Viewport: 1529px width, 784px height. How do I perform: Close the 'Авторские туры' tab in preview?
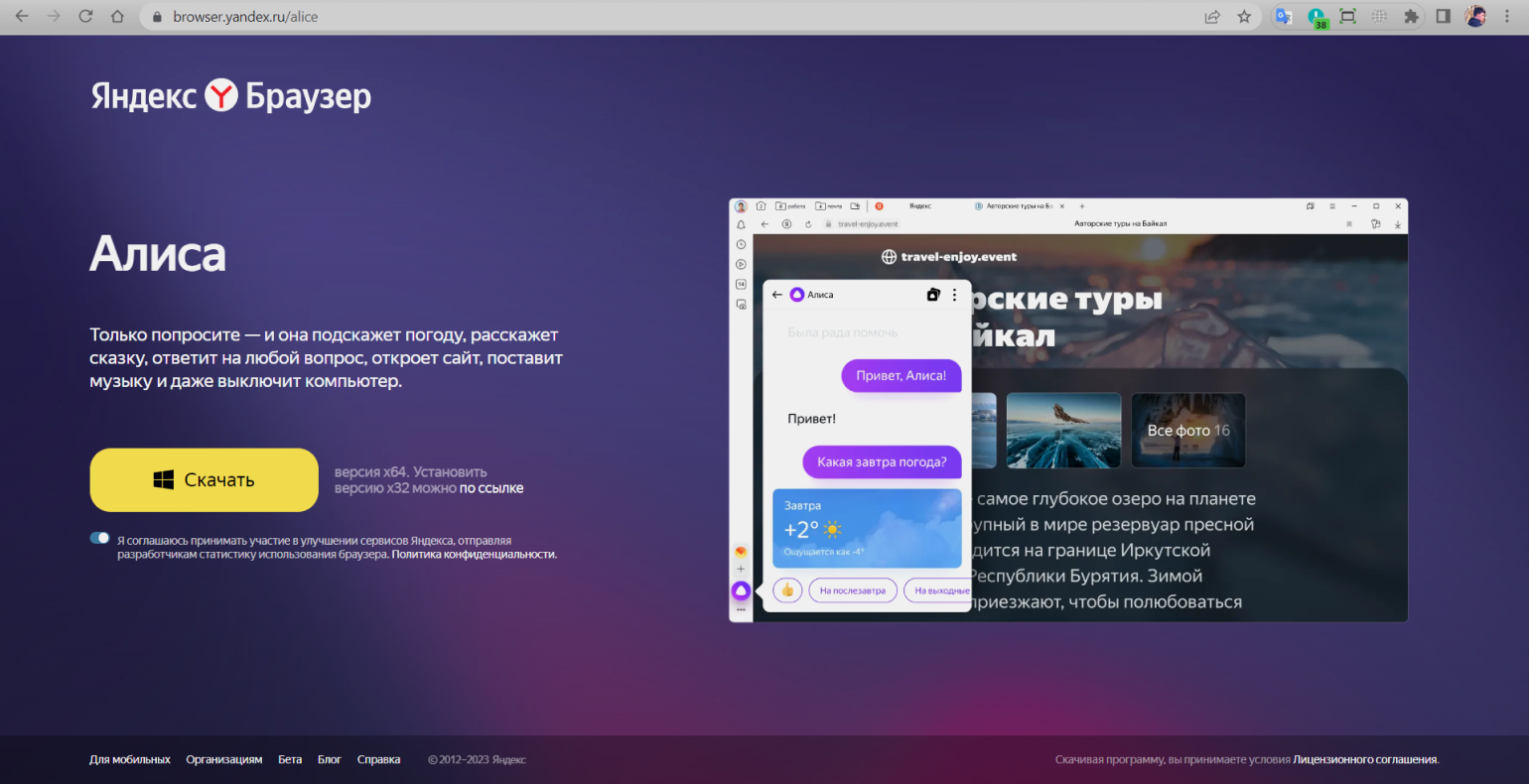tap(1062, 206)
